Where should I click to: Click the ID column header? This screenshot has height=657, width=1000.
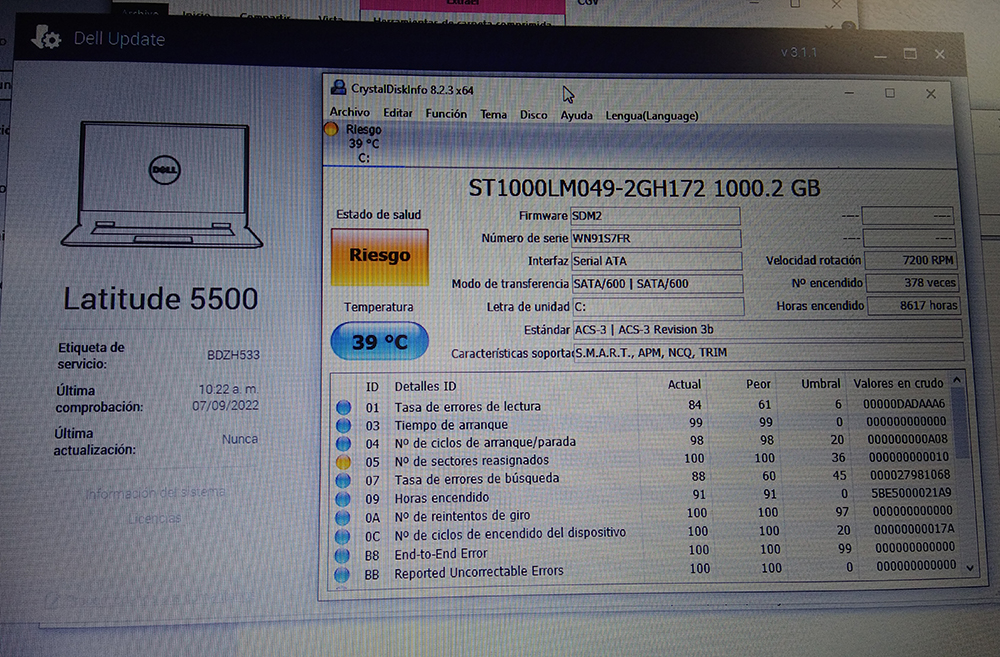coord(372,387)
